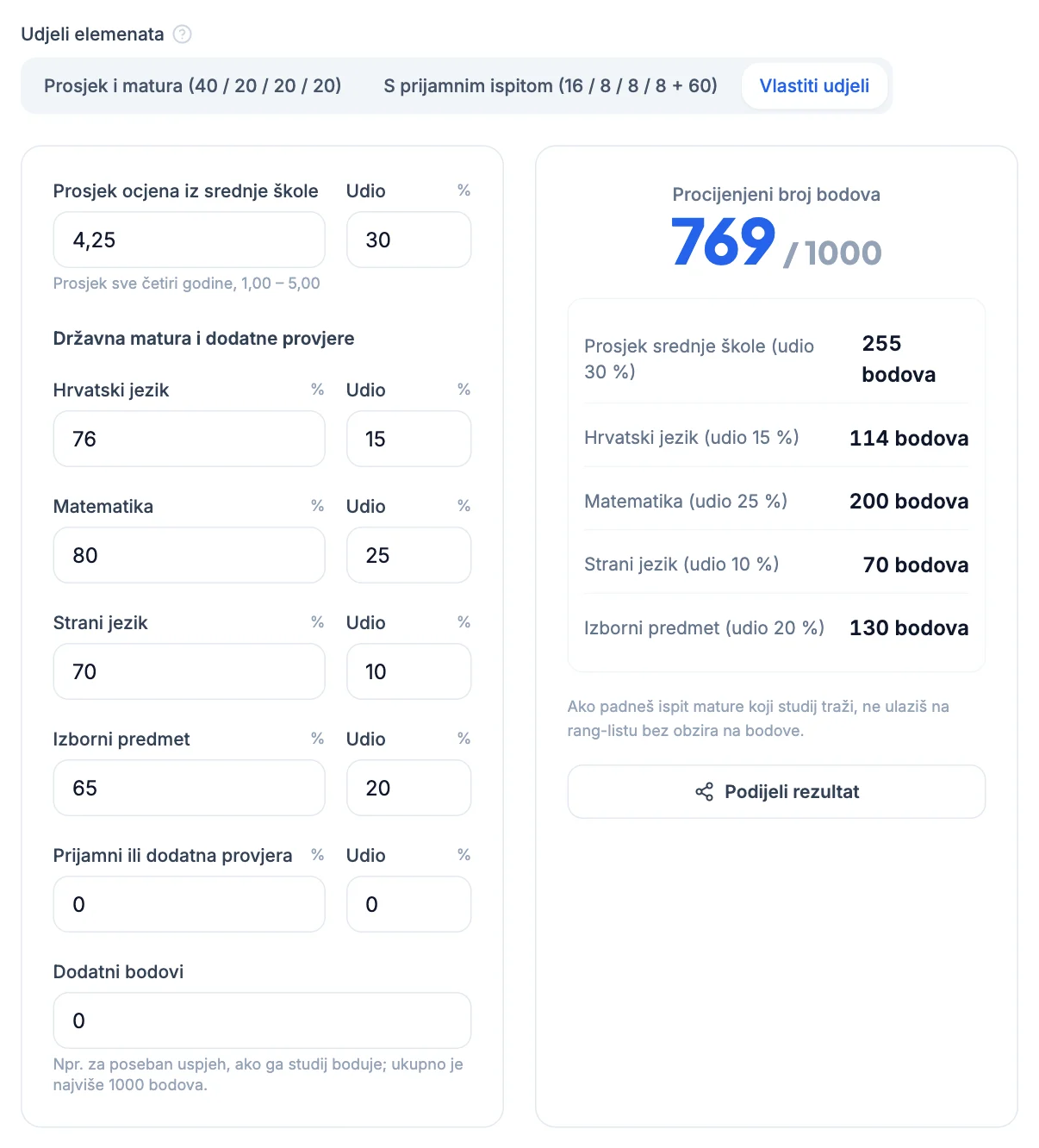The height and width of the screenshot is (1148, 1039).
Task: Click Udio field for Prijamni provjera
Action: [x=408, y=905]
